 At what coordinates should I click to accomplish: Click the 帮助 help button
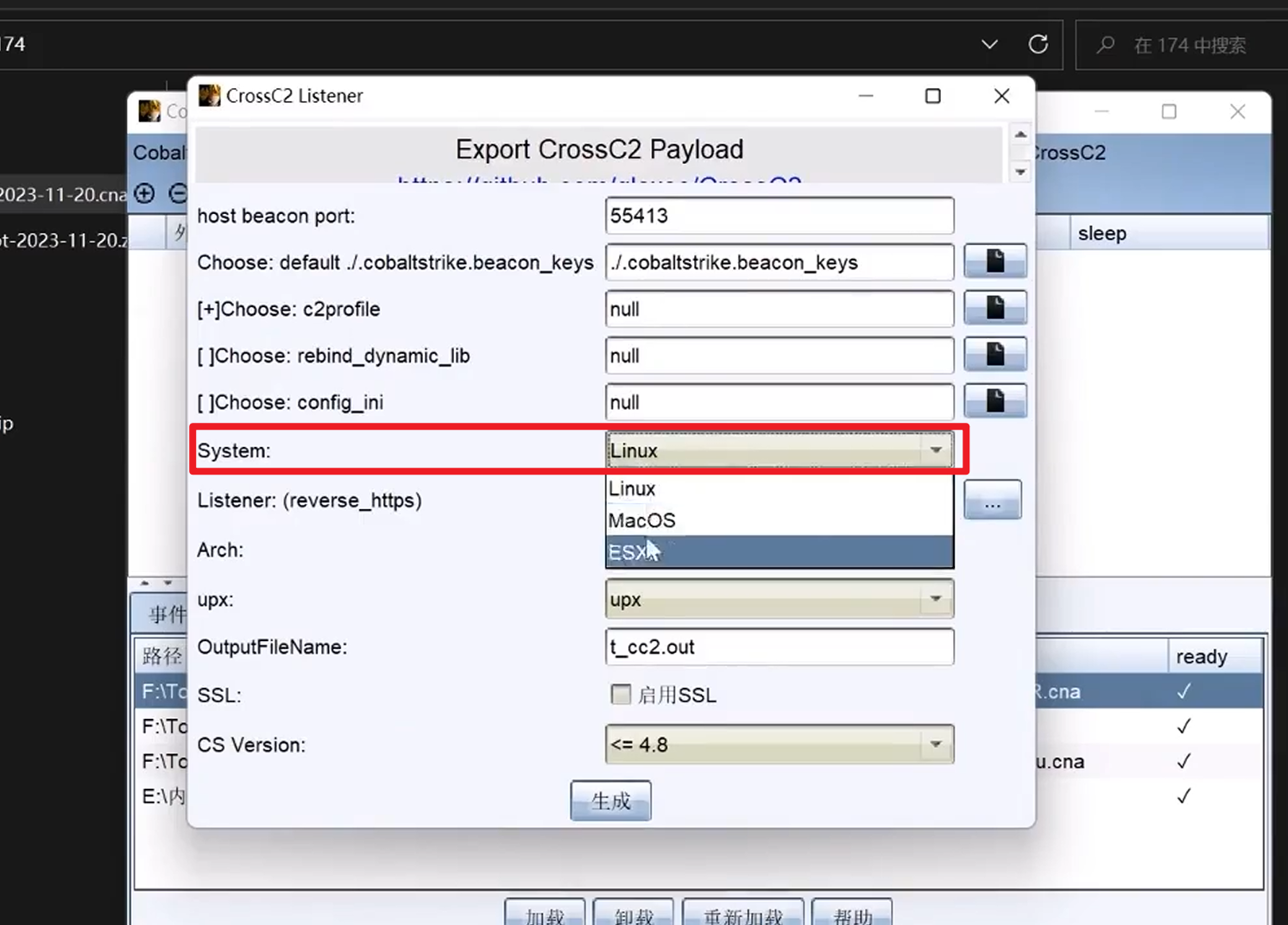tap(853, 913)
